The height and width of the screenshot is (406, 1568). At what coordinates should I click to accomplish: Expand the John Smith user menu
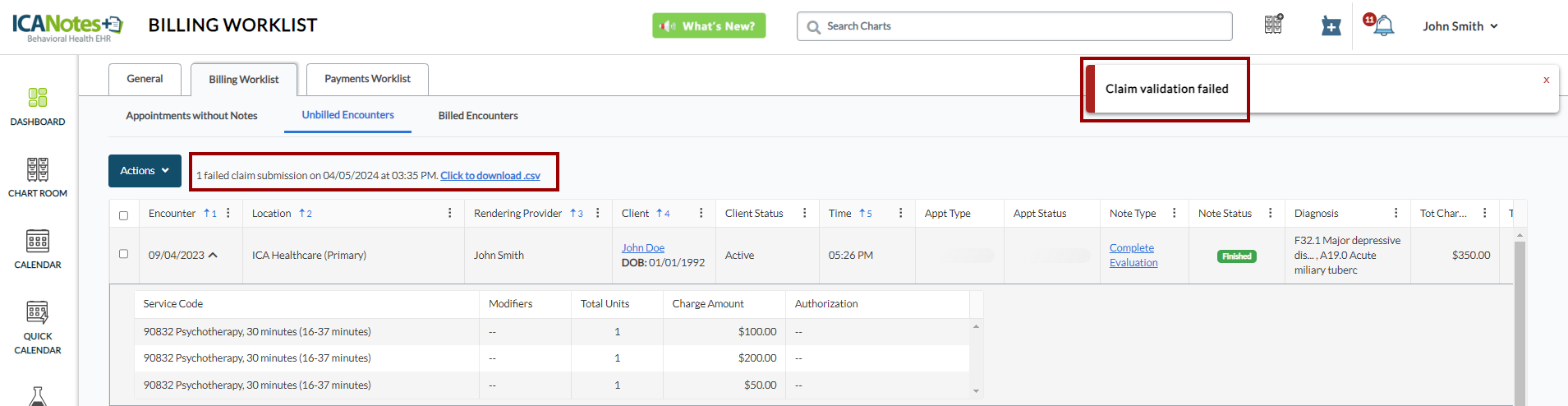[1460, 26]
